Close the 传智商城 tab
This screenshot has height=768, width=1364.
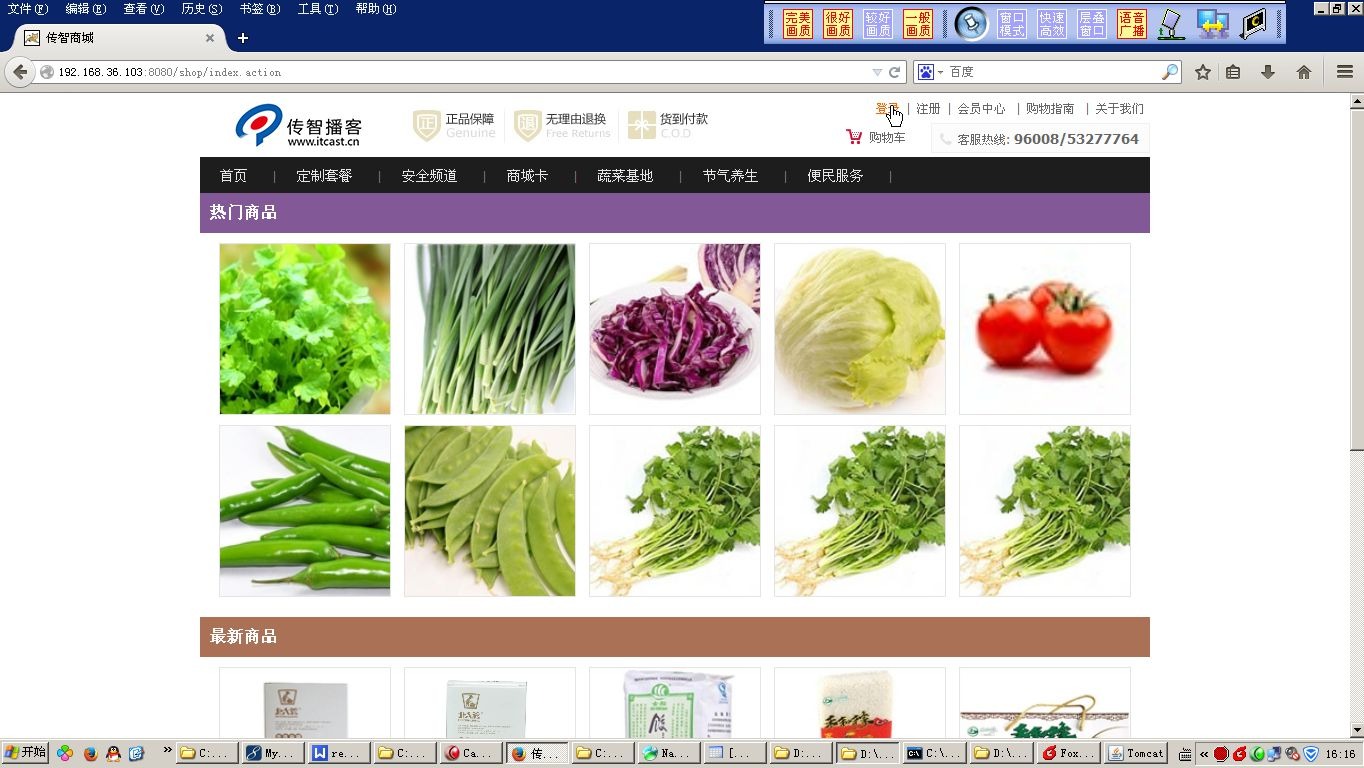210,38
